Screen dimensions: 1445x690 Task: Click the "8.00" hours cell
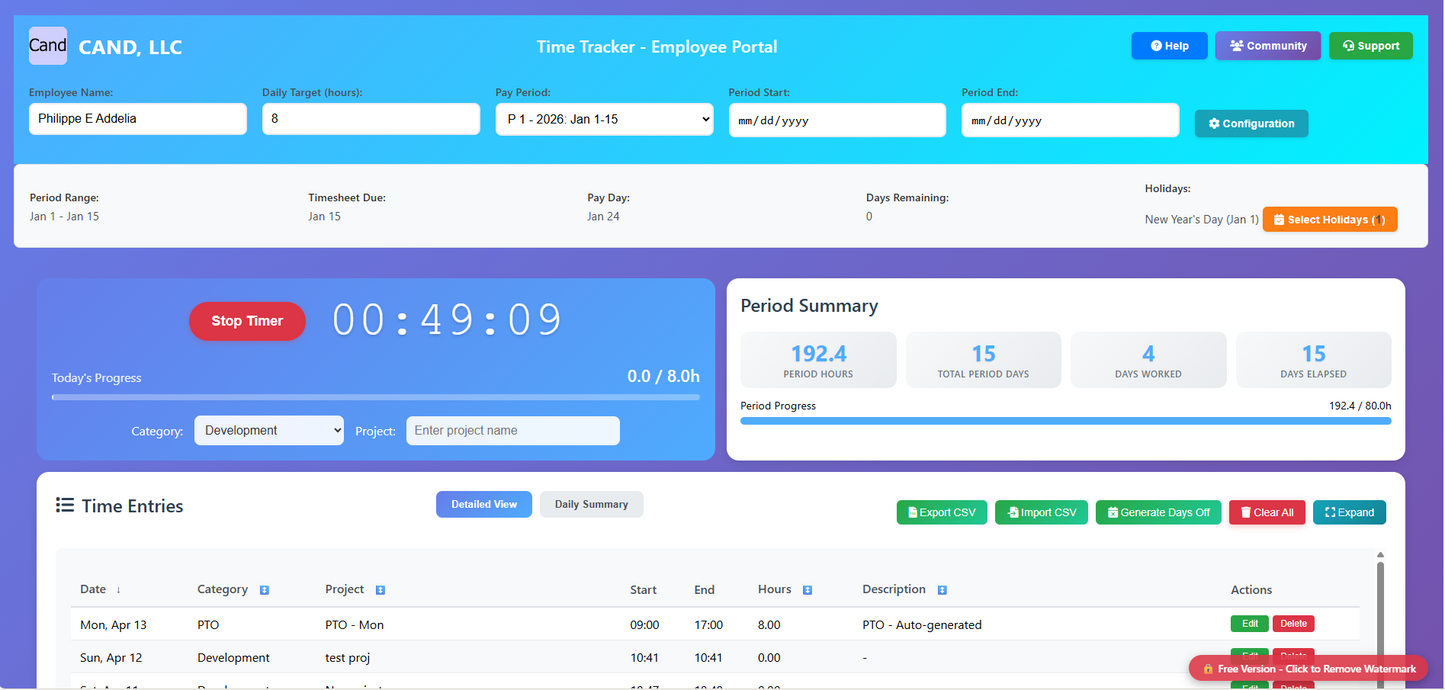[769, 625]
